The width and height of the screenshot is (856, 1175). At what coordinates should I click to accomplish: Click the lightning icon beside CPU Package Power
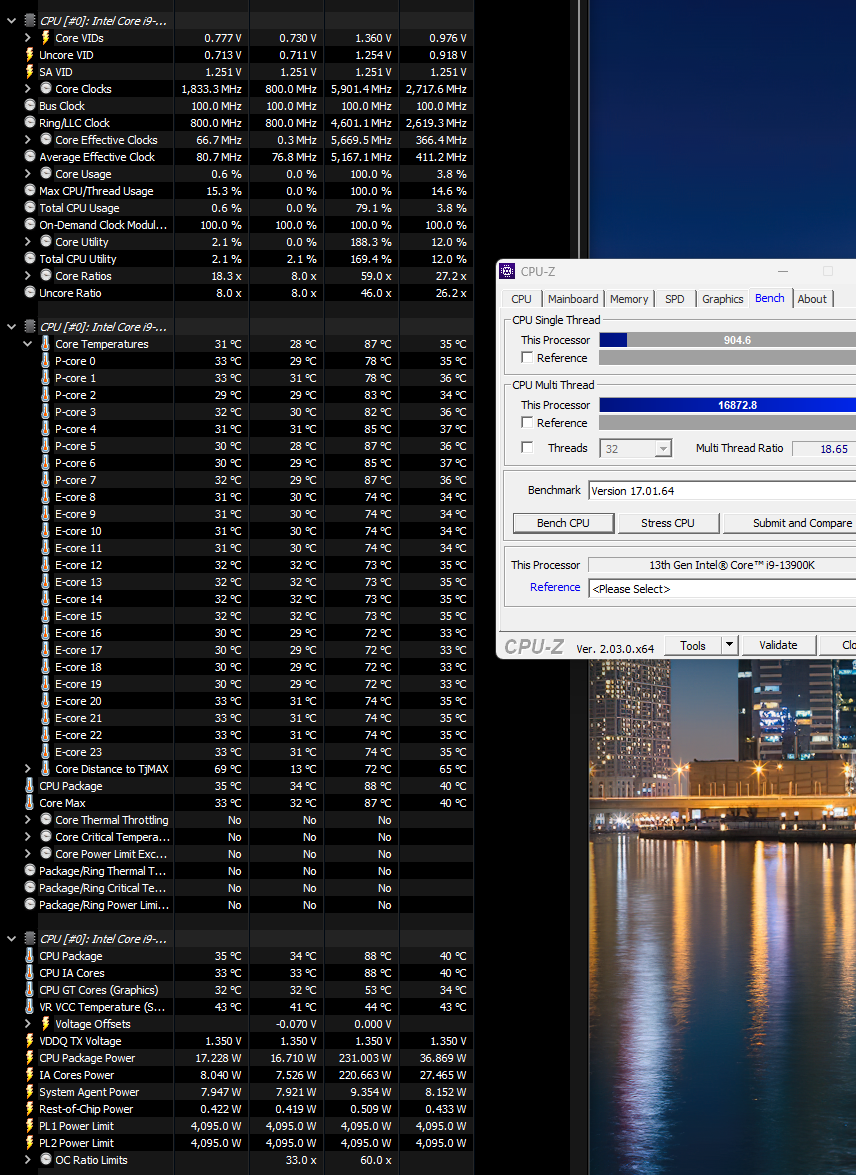tap(30, 1058)
